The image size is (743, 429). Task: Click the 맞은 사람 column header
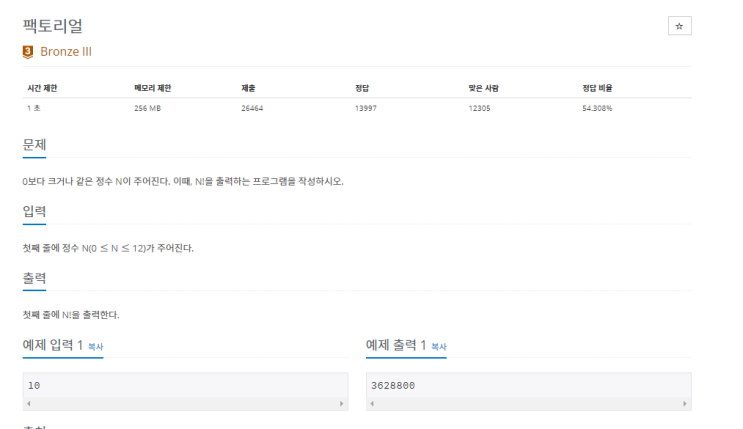[x=483, y=88]
